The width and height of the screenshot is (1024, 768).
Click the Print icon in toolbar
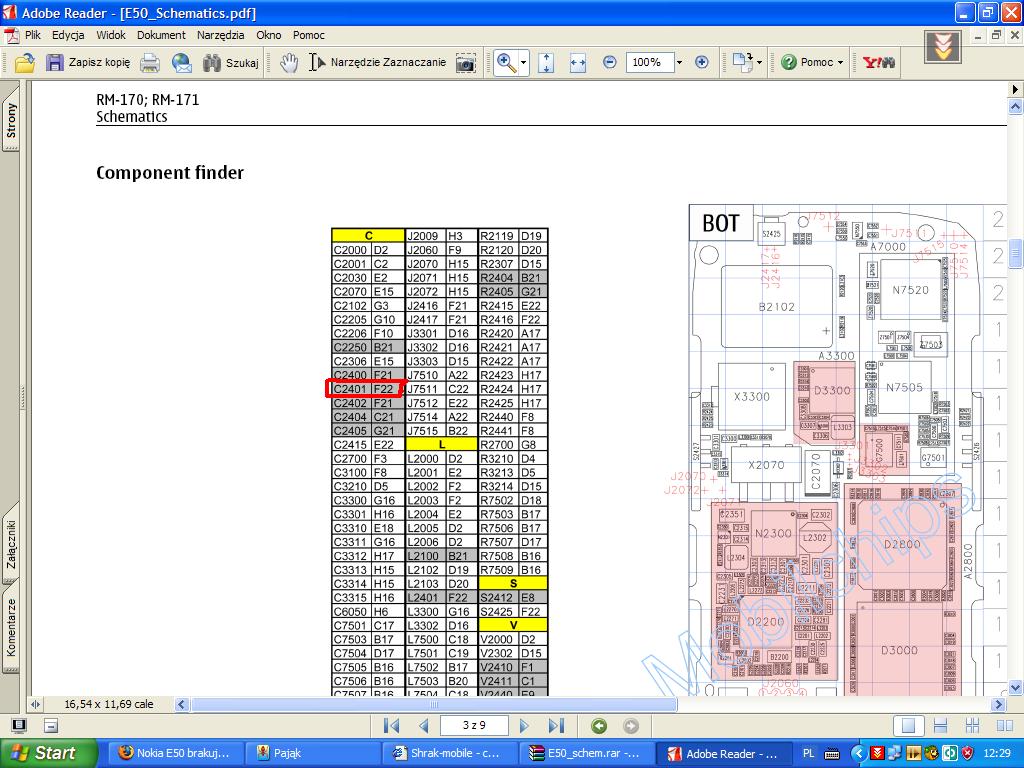[150, 63]
